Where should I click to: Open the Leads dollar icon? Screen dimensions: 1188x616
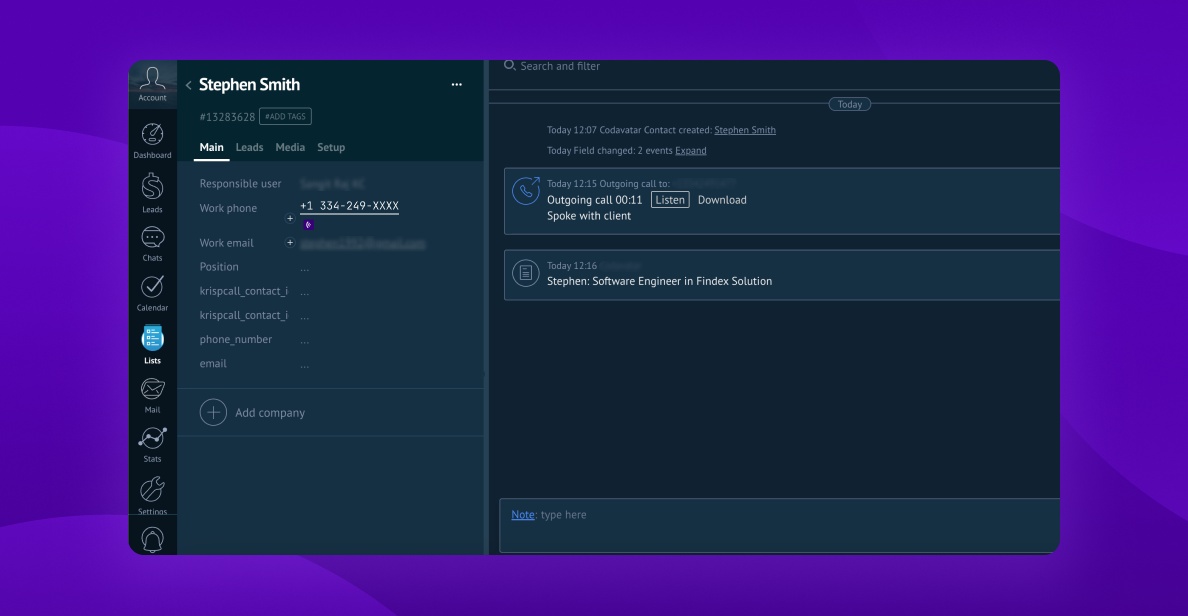click(x=152, y=188)
